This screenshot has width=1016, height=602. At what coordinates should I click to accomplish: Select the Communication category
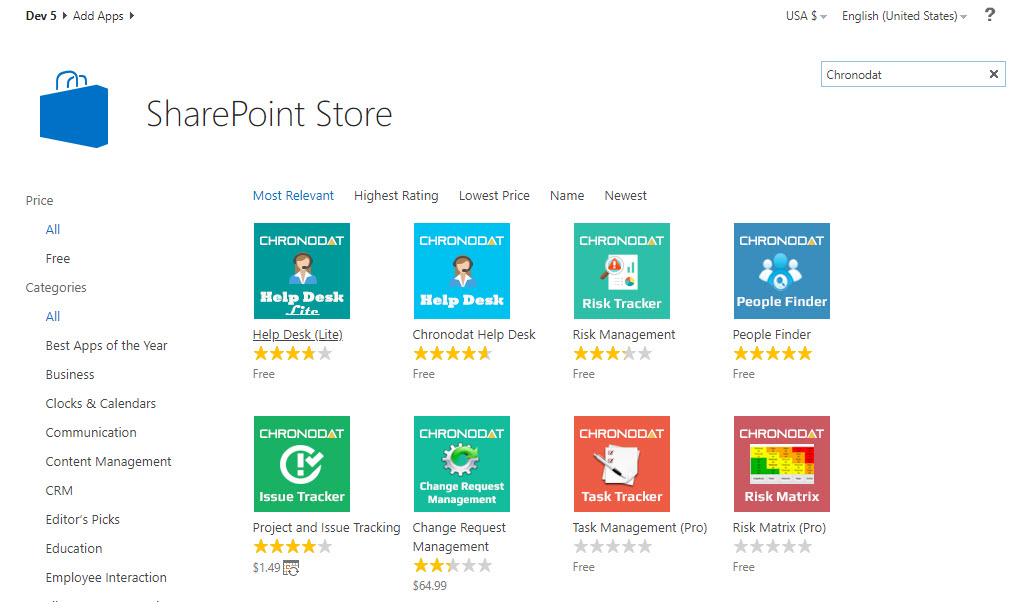(91, 432)
